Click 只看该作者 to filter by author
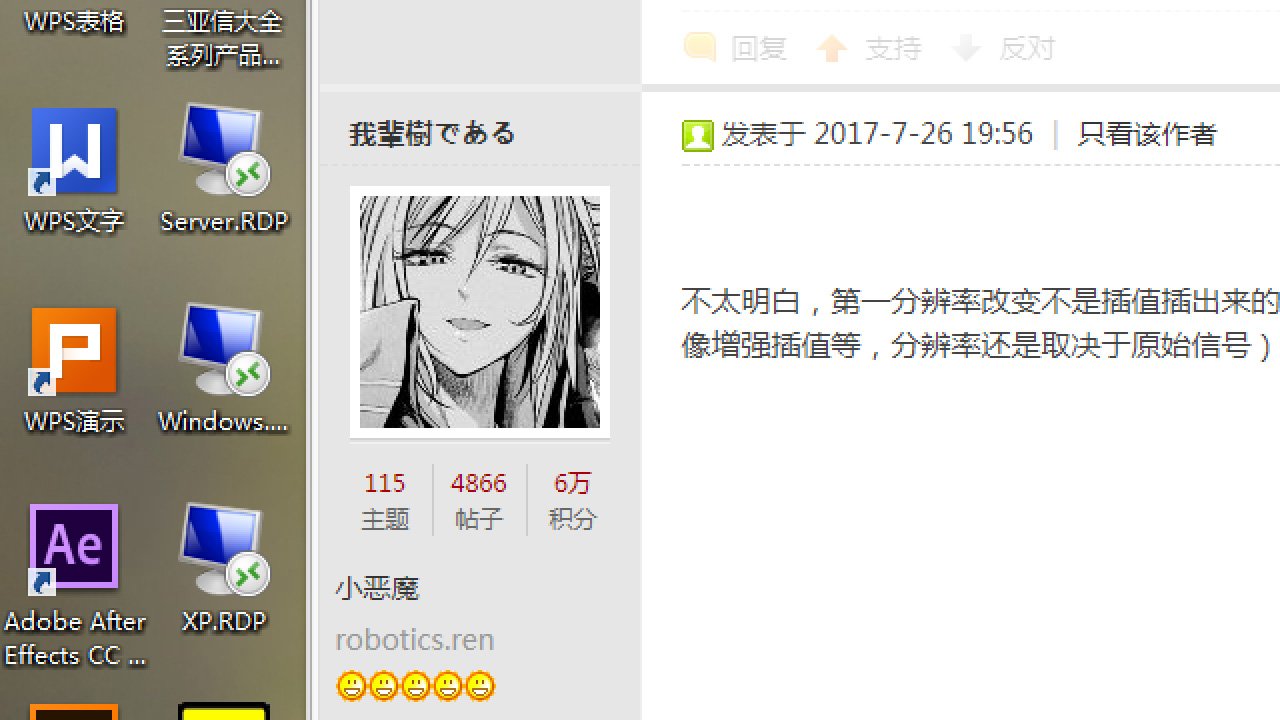 1146,134
